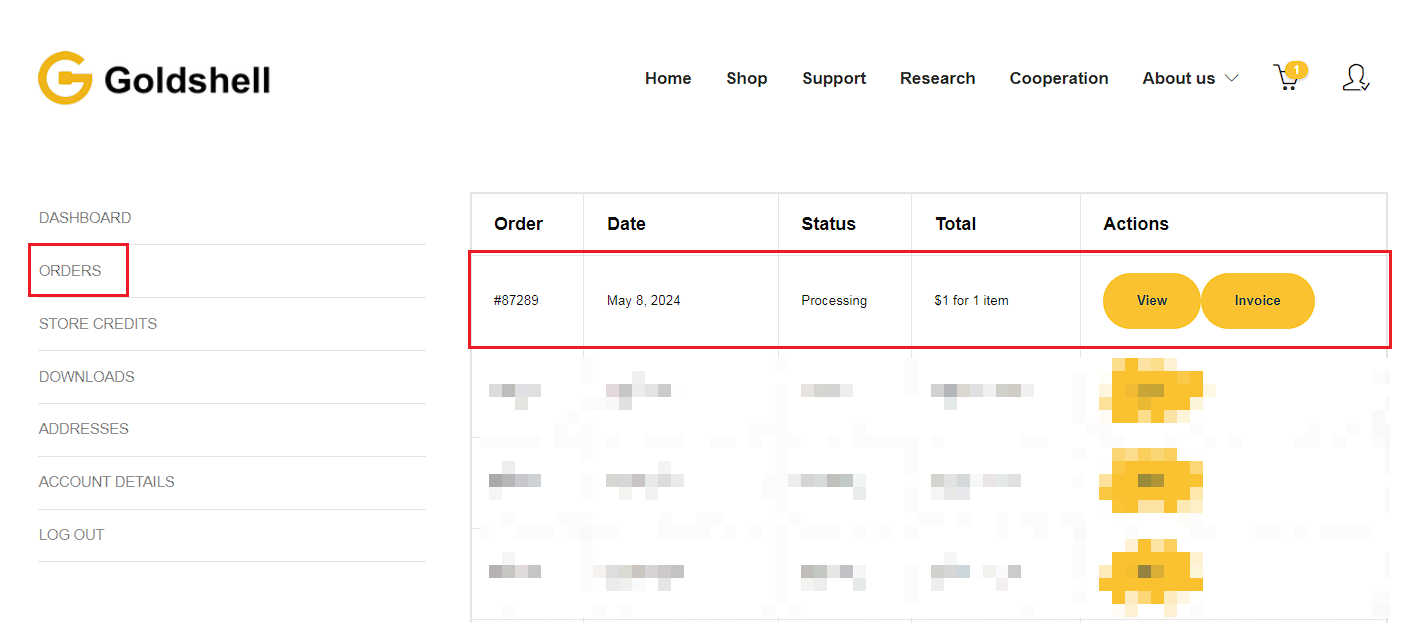Screen dimensions: 1413x623
Task: Open the Research menu link
Action: click(x=937, y=78)
